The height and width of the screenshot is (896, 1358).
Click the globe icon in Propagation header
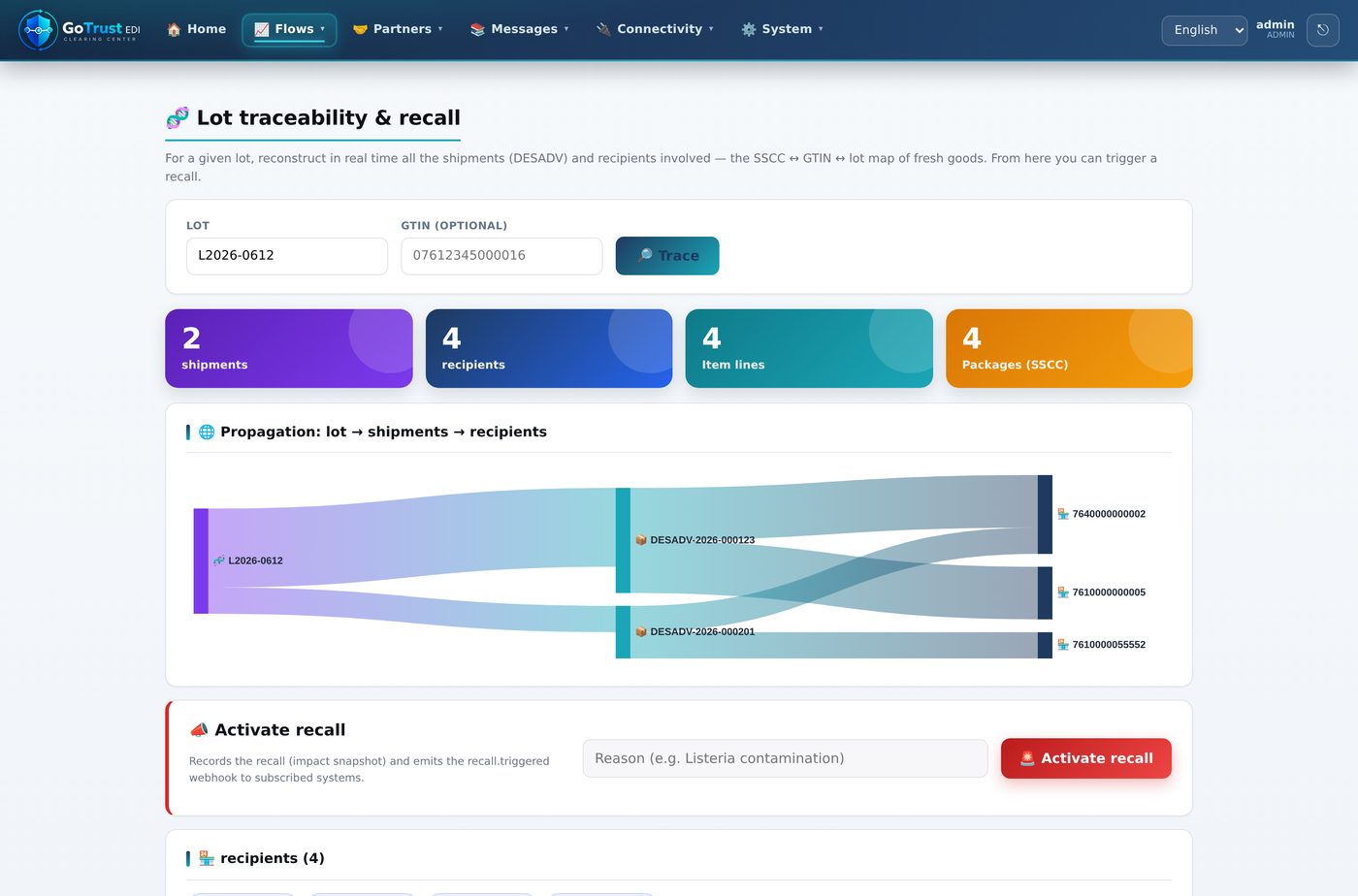207,432
